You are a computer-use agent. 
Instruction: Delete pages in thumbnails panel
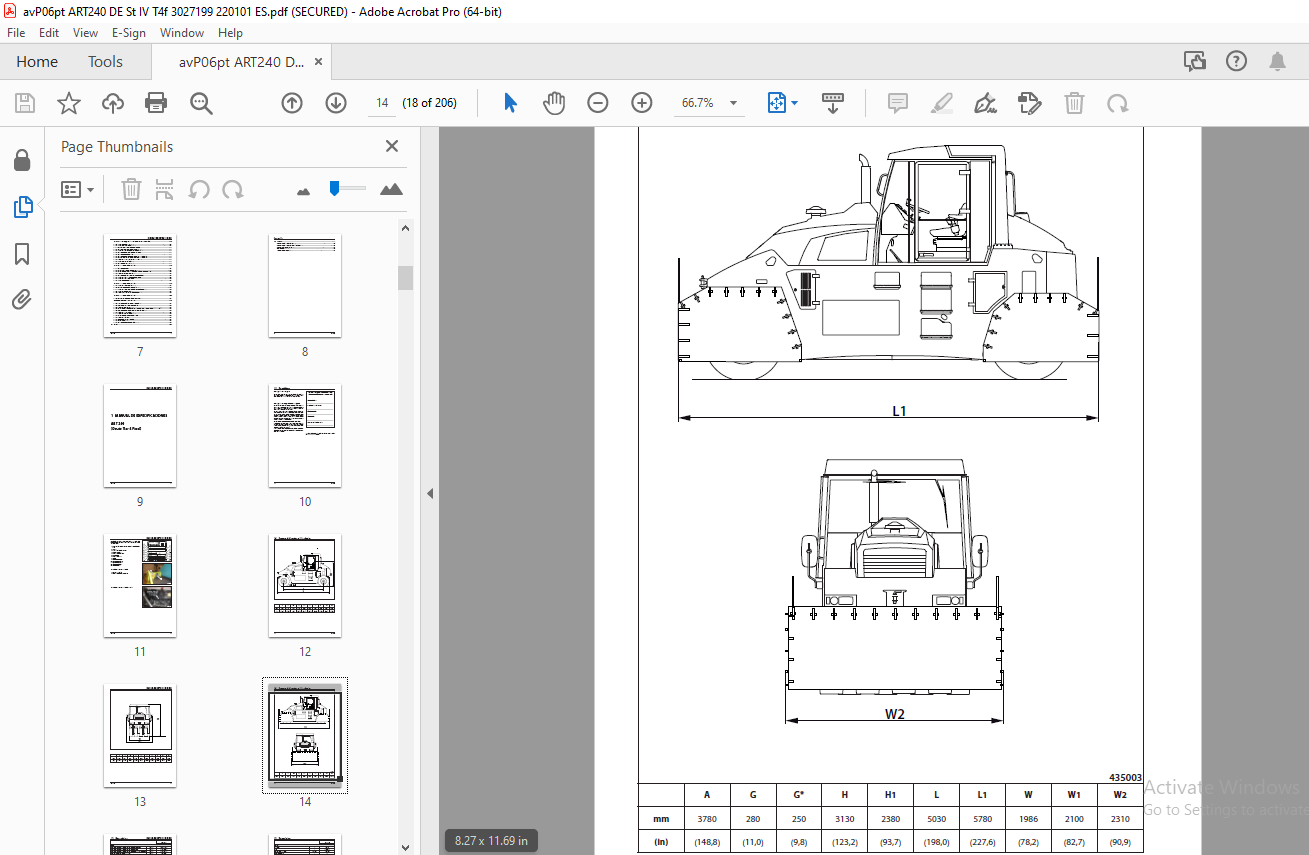[131, 189]
